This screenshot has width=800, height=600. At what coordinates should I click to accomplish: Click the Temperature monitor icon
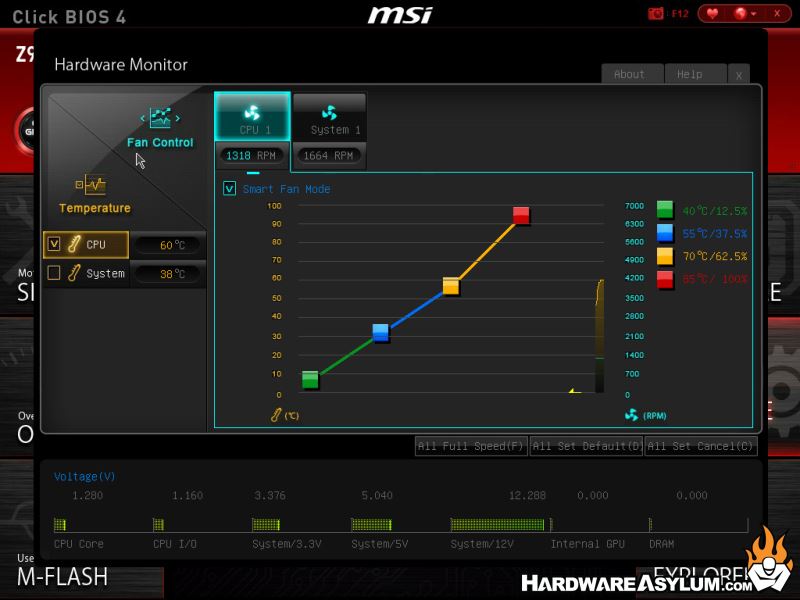click(x=91, y=185)
